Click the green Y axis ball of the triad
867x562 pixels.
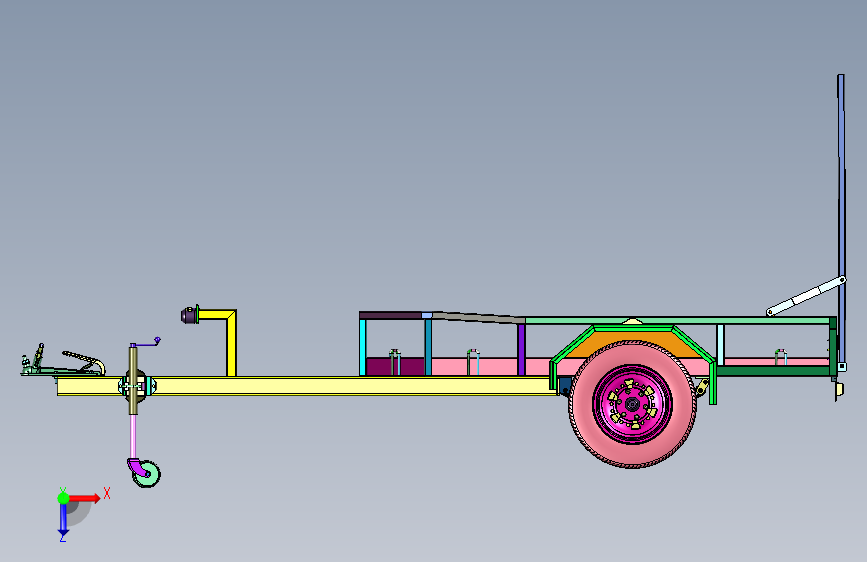(x=63, y=498)
